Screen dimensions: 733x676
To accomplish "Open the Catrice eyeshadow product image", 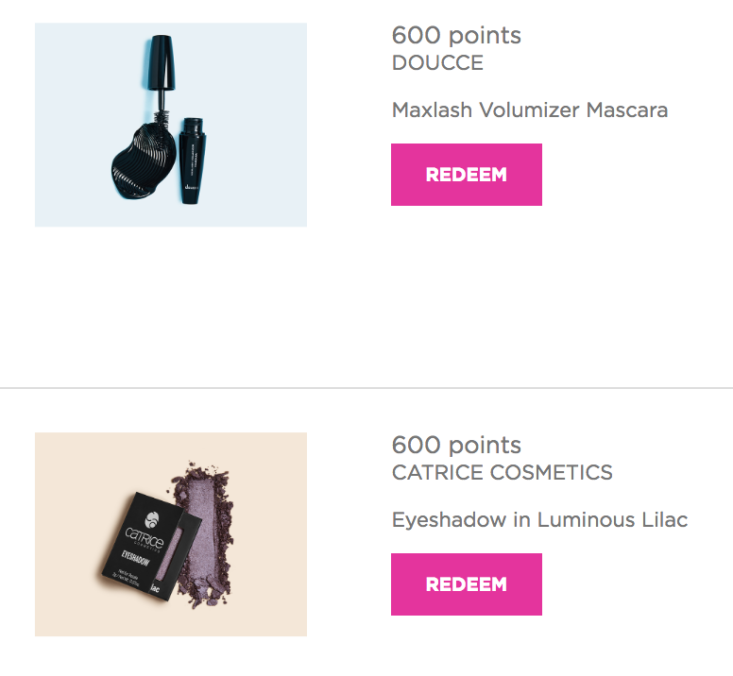I will [171, 534].
